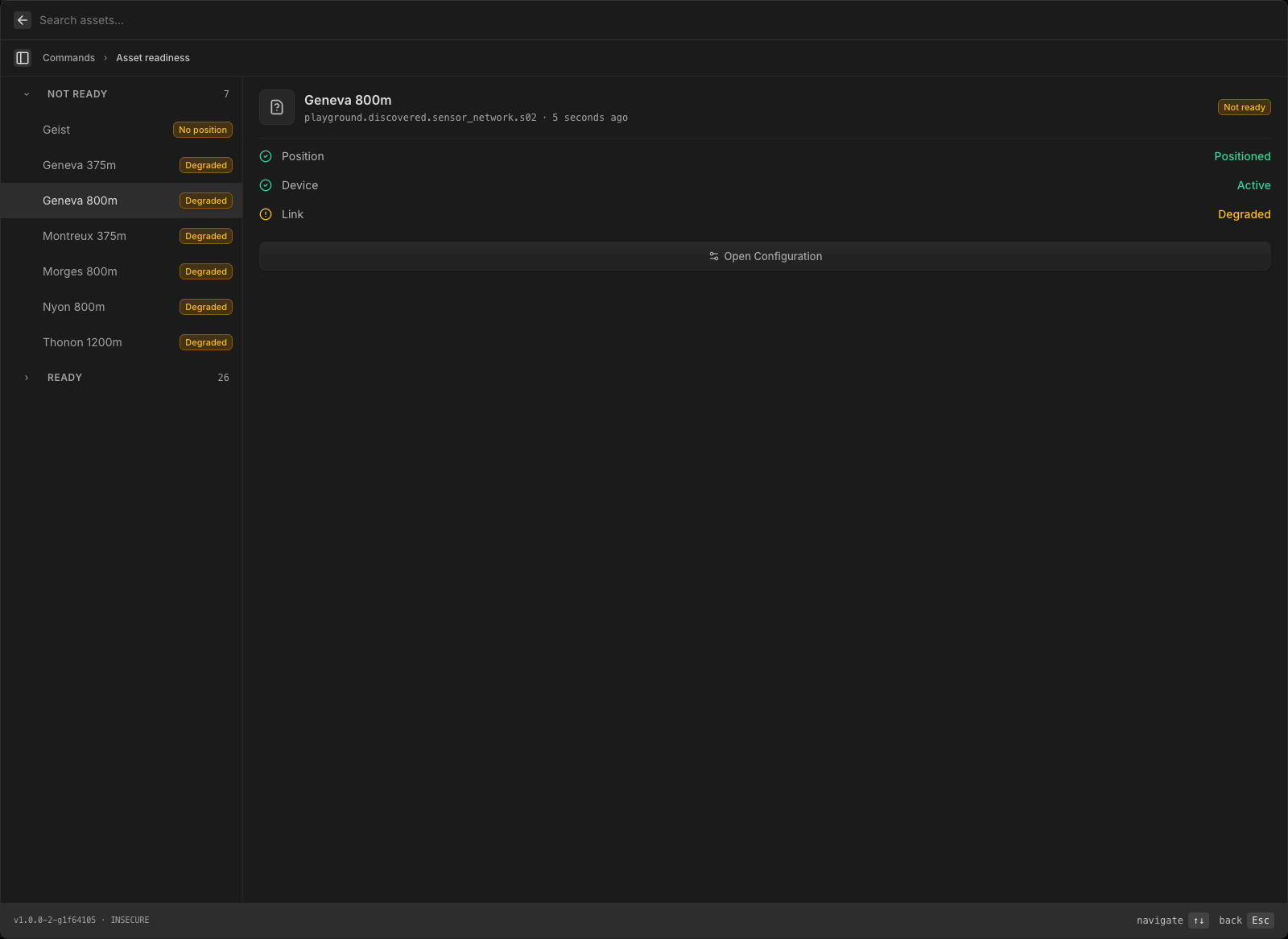Click the Link warning status icon

point(266,214)
